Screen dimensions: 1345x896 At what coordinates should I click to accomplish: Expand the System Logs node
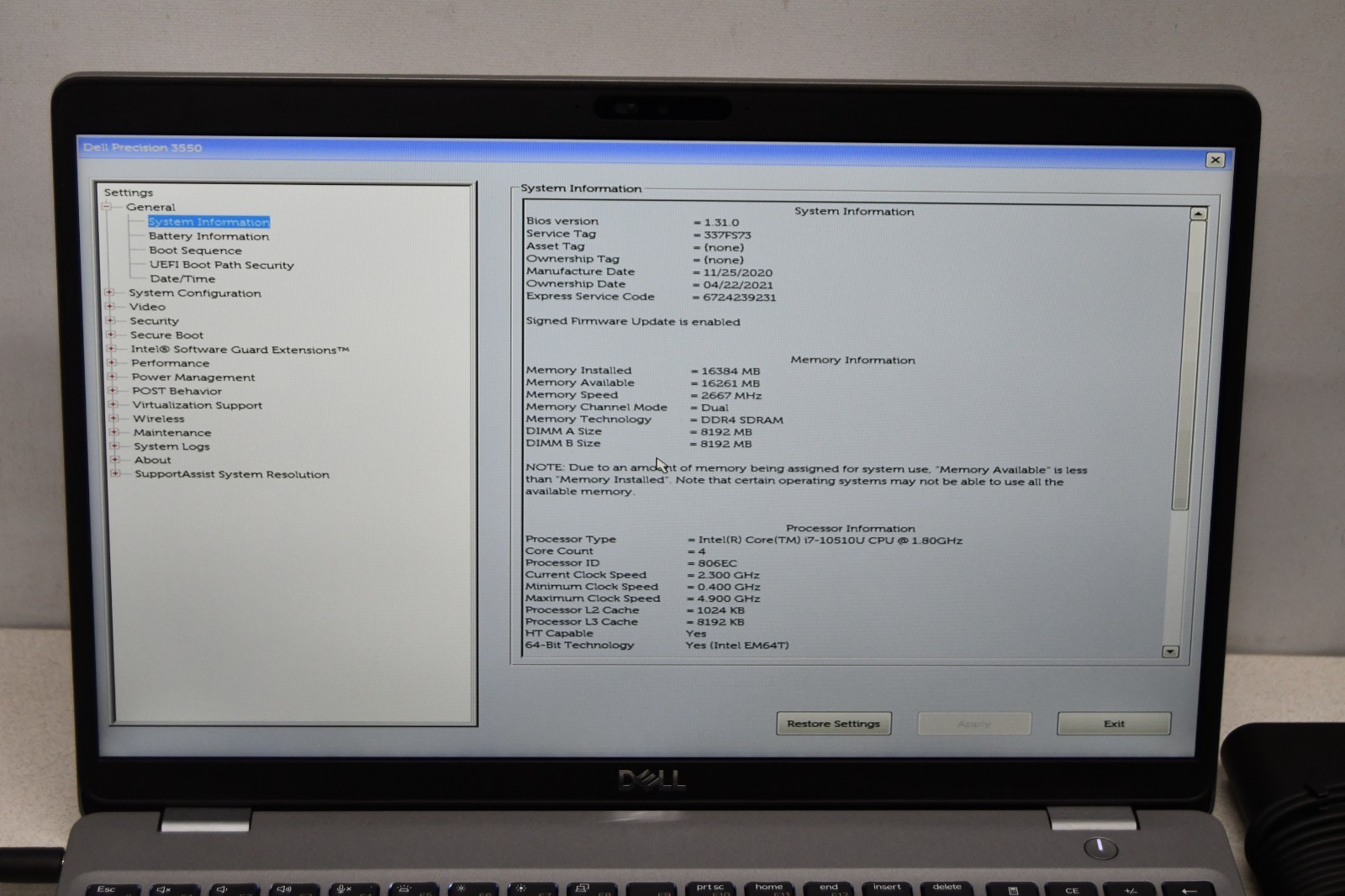coord(113,446)
